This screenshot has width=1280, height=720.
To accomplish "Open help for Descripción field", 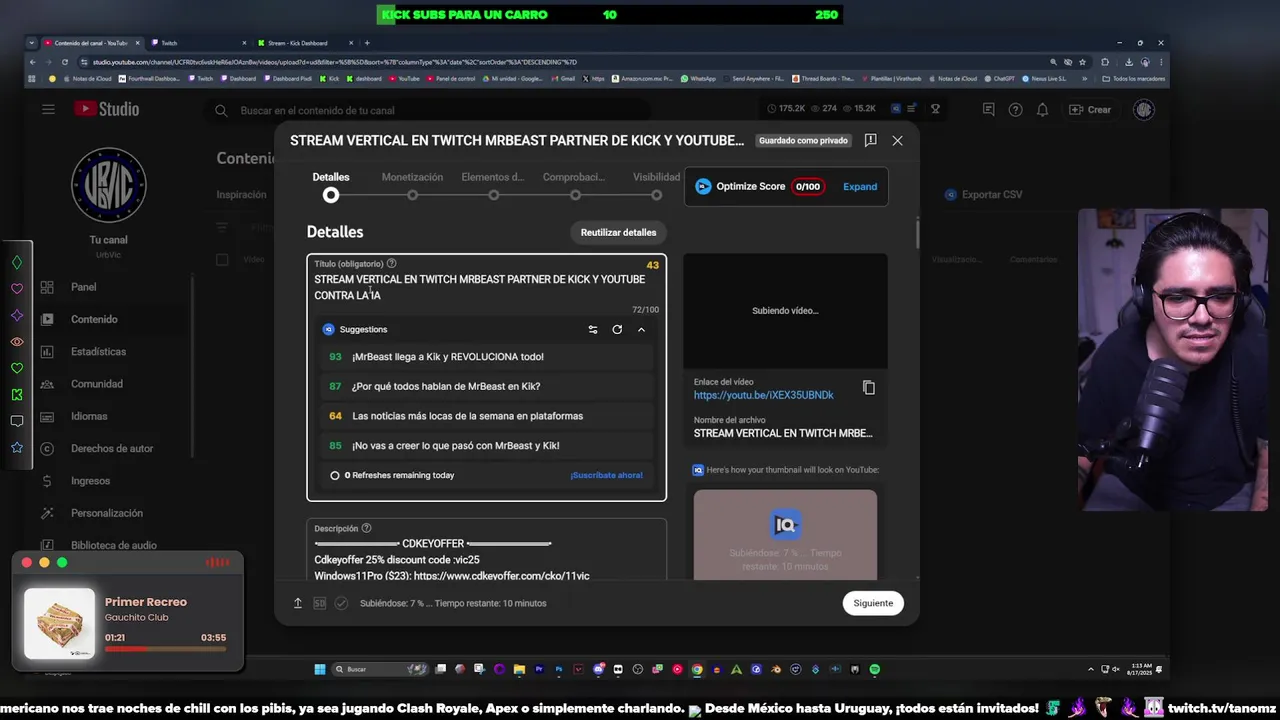I will click(x=366, y=528).
